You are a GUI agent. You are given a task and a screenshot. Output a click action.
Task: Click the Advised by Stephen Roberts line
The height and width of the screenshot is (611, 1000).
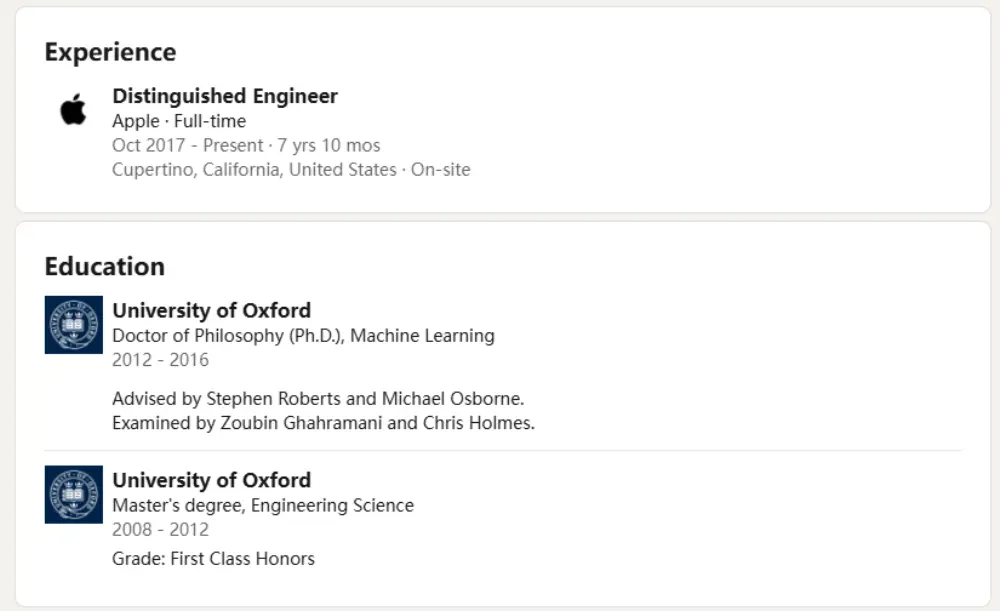[x=317, y=399]
